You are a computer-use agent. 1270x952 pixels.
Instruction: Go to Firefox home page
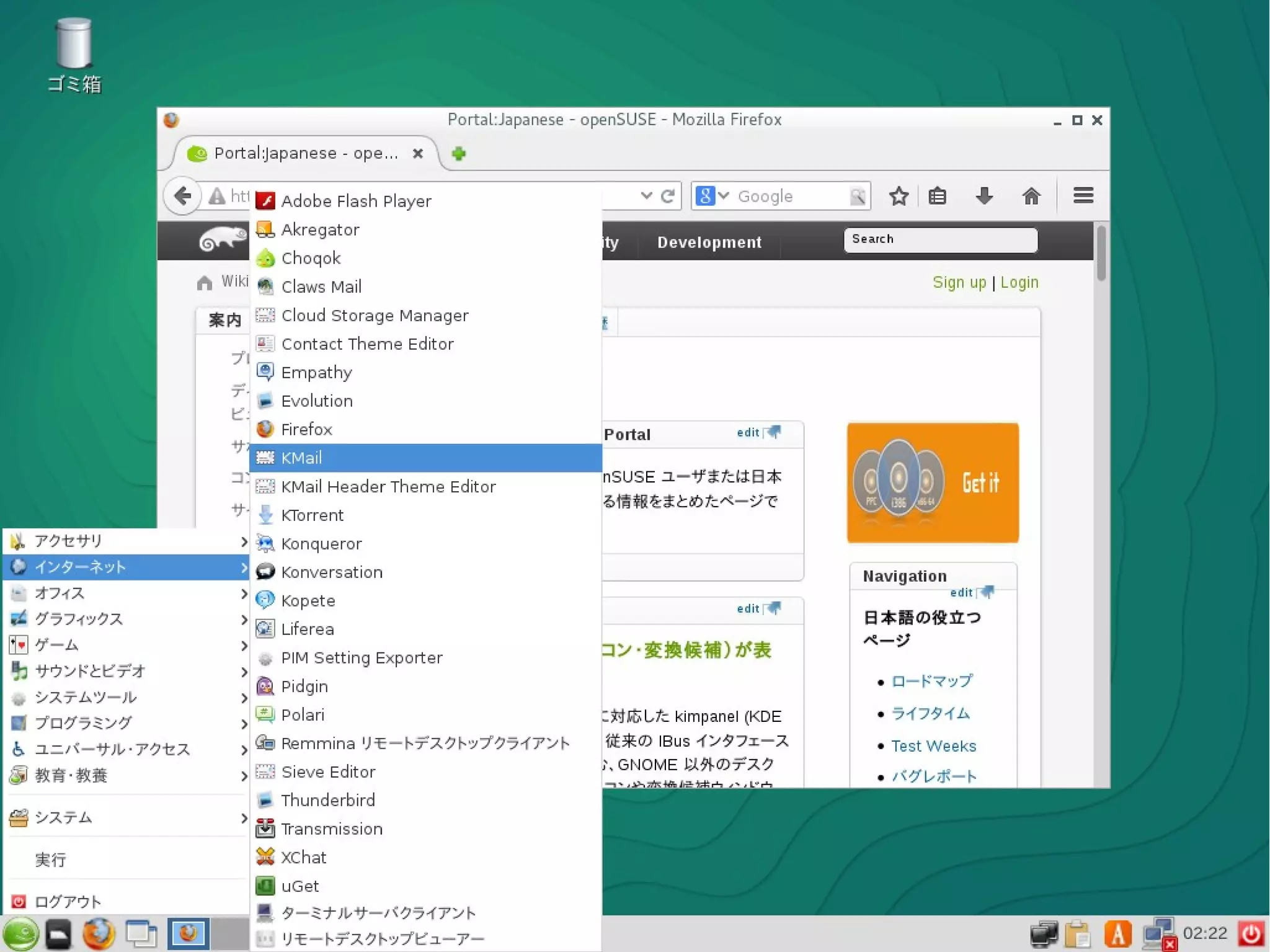point(1031,196)
